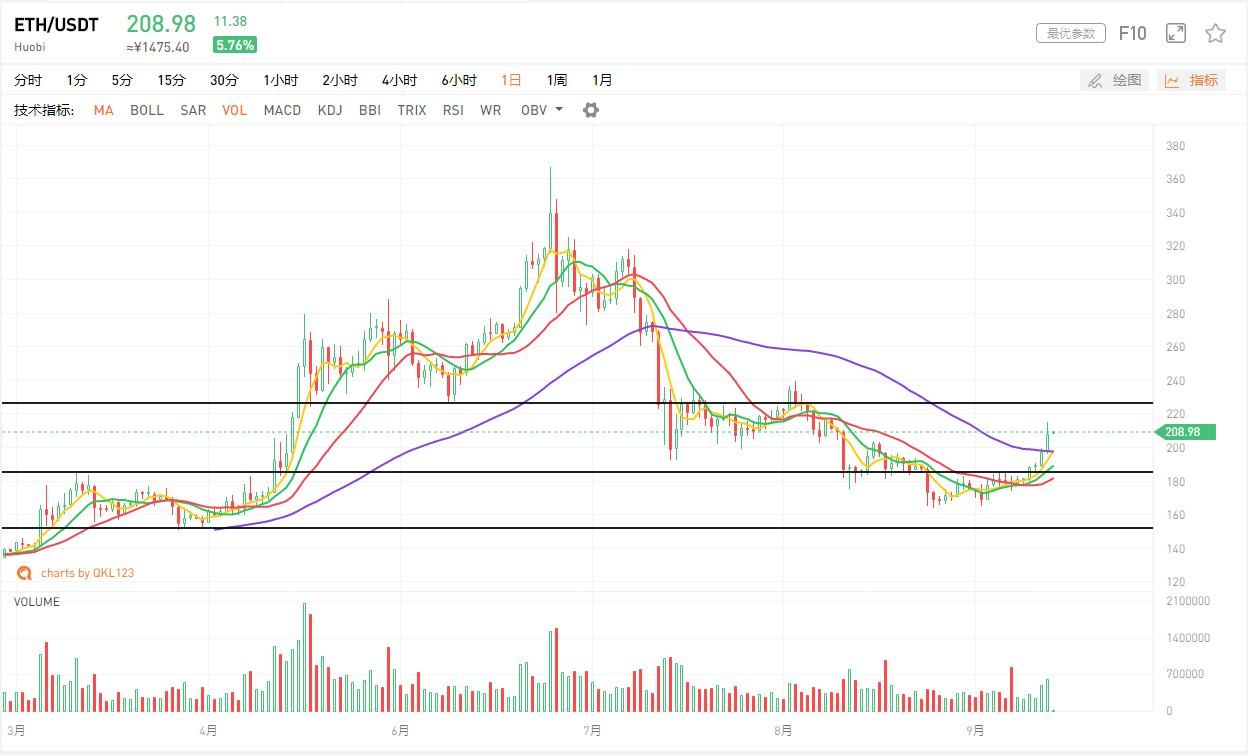The image size is (1248, 756).
Task: Switch to 1周 weekly timeframe
Action: click(x=557, y=80)
